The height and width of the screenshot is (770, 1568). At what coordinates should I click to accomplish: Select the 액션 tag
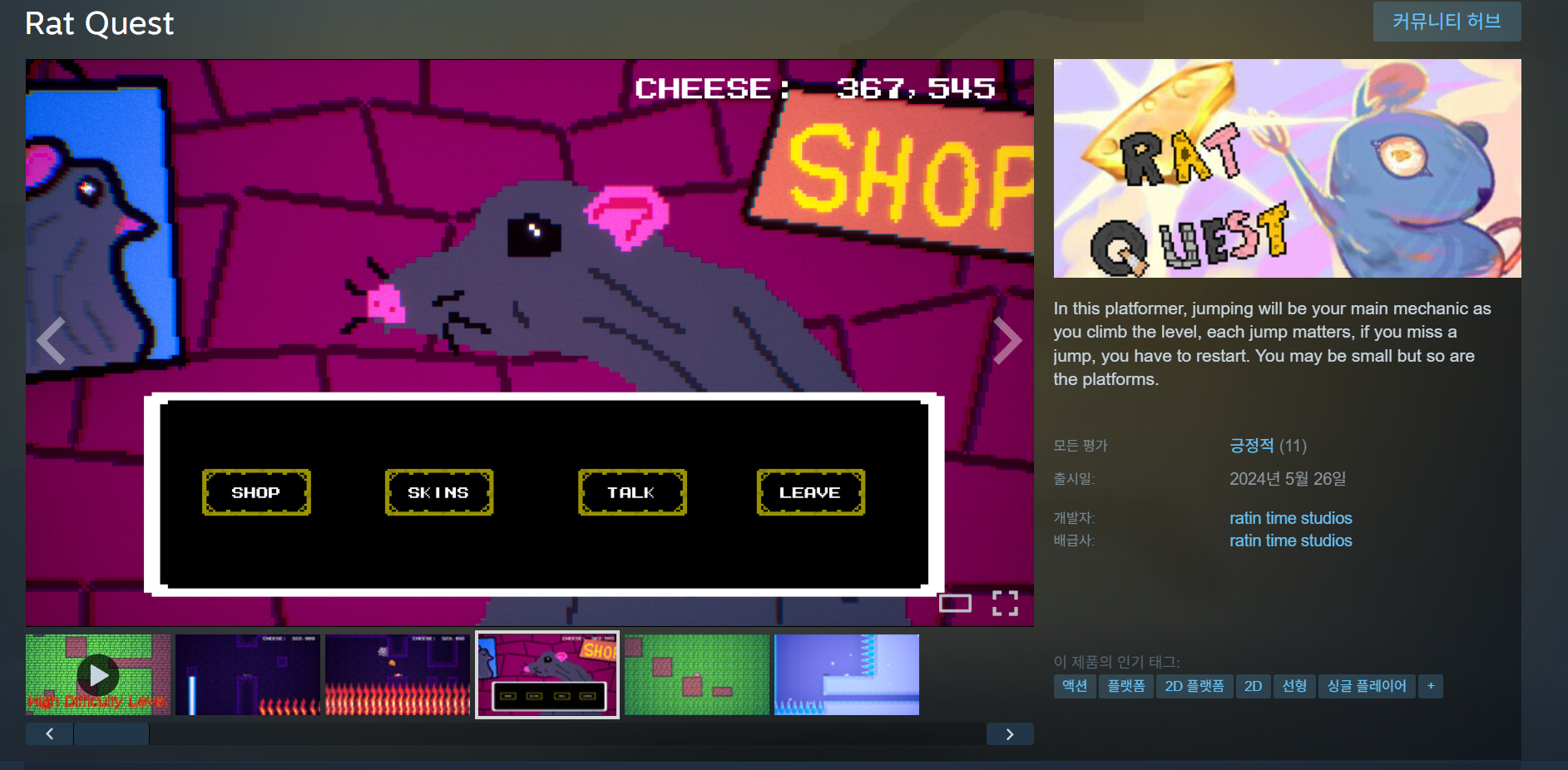point(1074,686)
